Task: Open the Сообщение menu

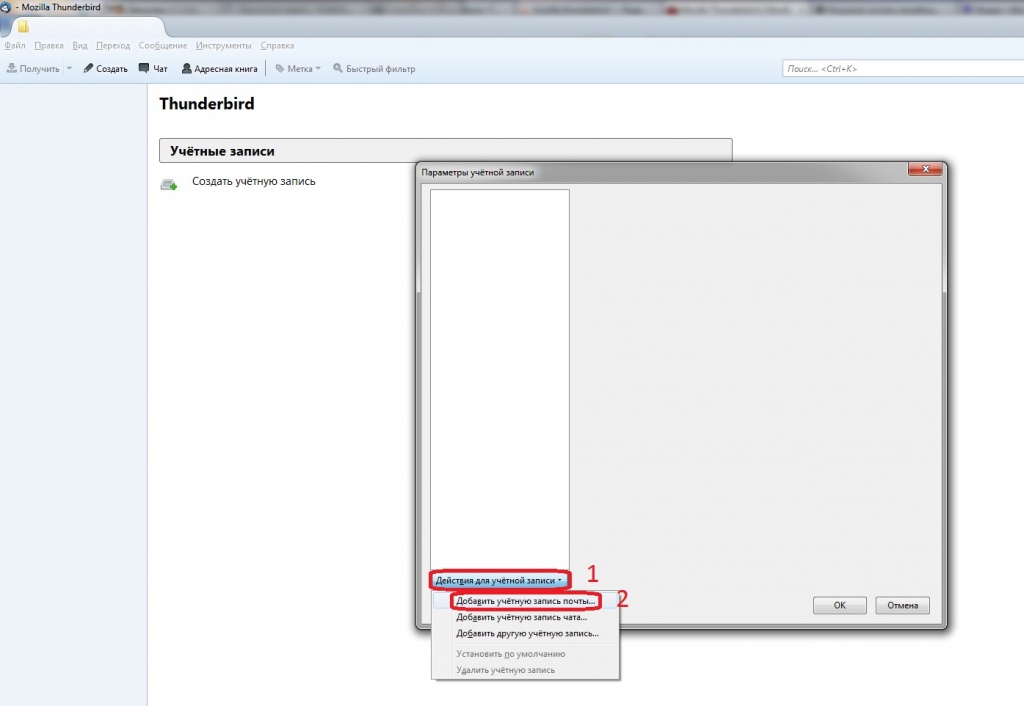Action: pyautogui.click(x=163, y=46)
